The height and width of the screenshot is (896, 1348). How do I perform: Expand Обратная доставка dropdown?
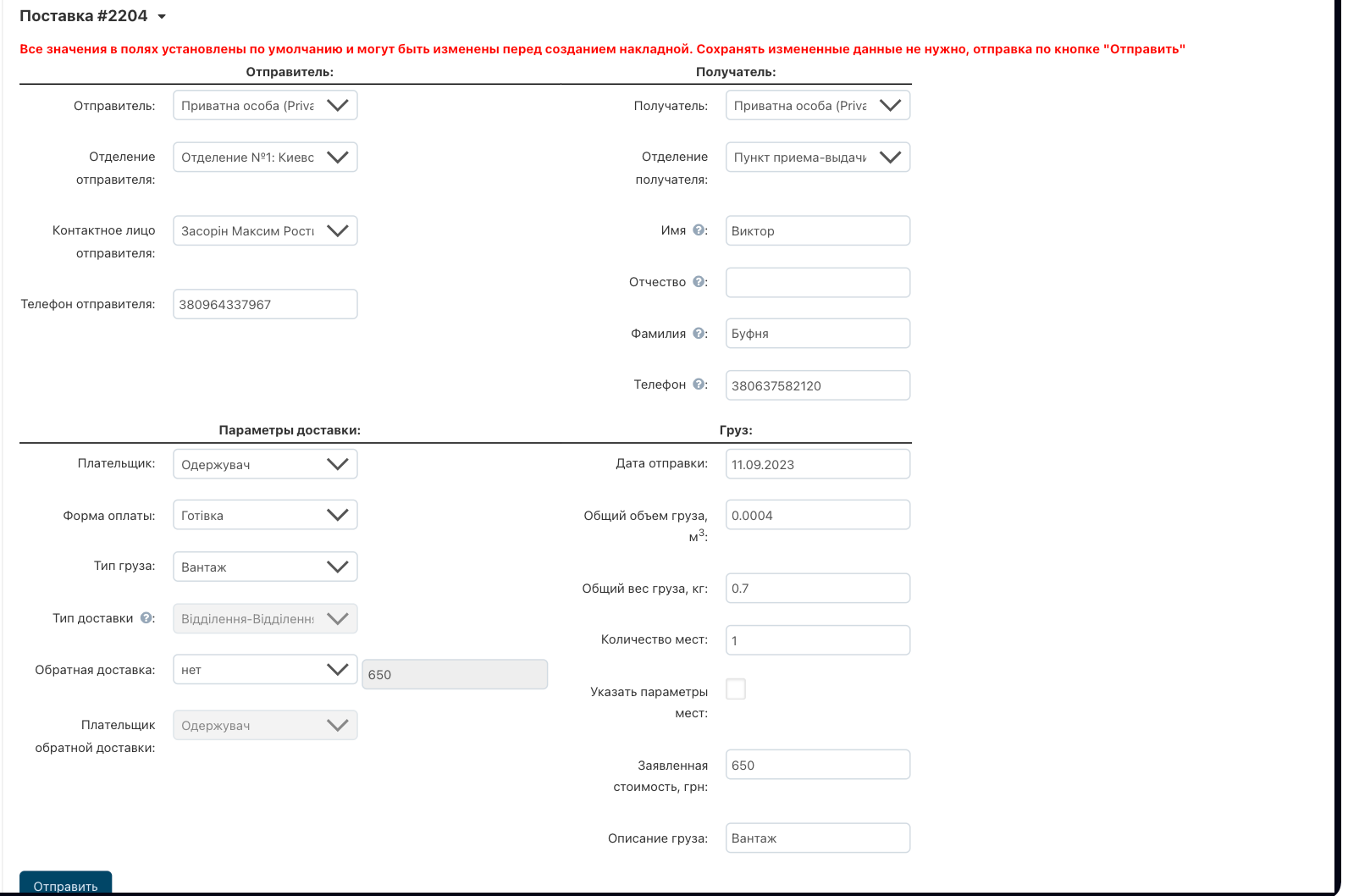pyautogui.click(x=265, y=670)
